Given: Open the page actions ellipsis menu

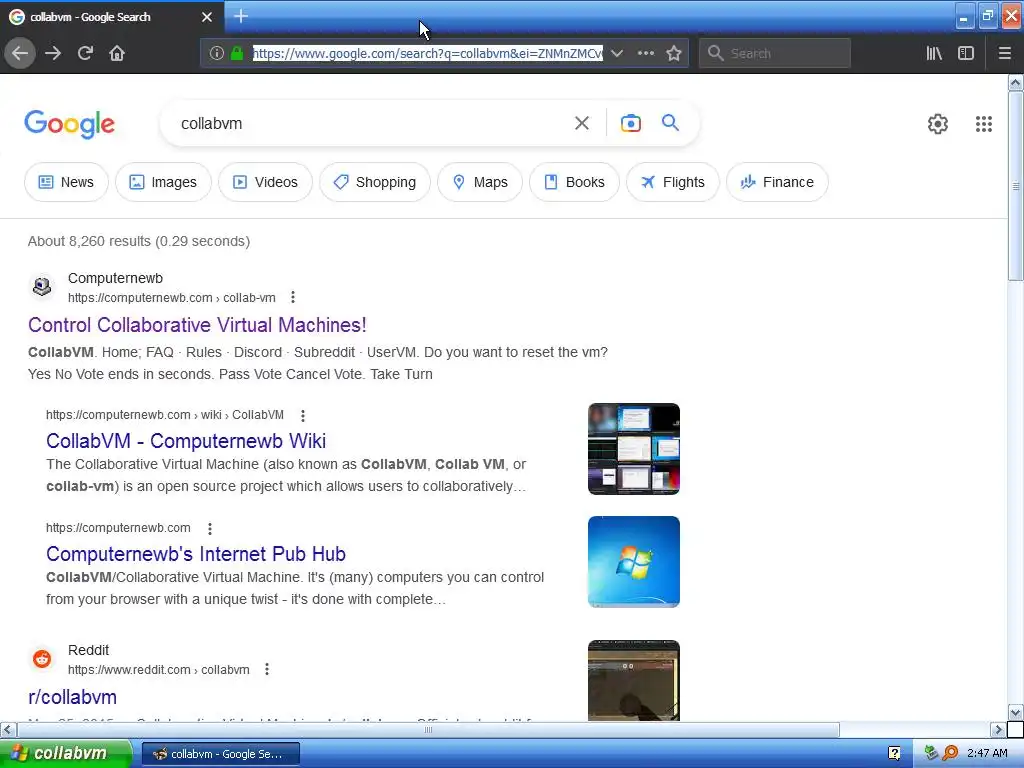Looking at the screenshot, I should [x=646, y=53].
